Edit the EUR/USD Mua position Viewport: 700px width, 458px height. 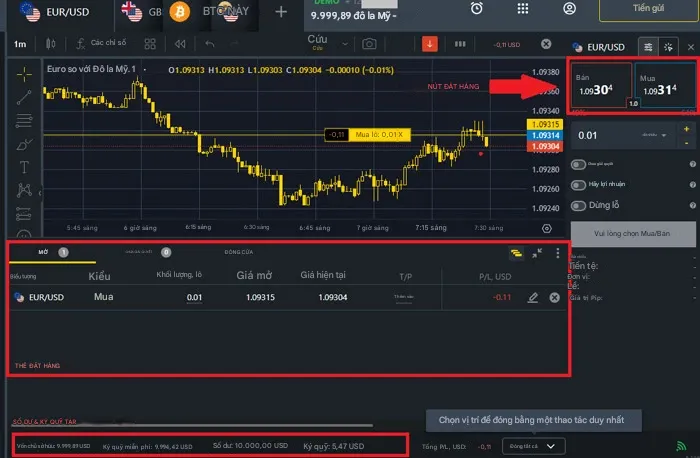coord(533,297)
